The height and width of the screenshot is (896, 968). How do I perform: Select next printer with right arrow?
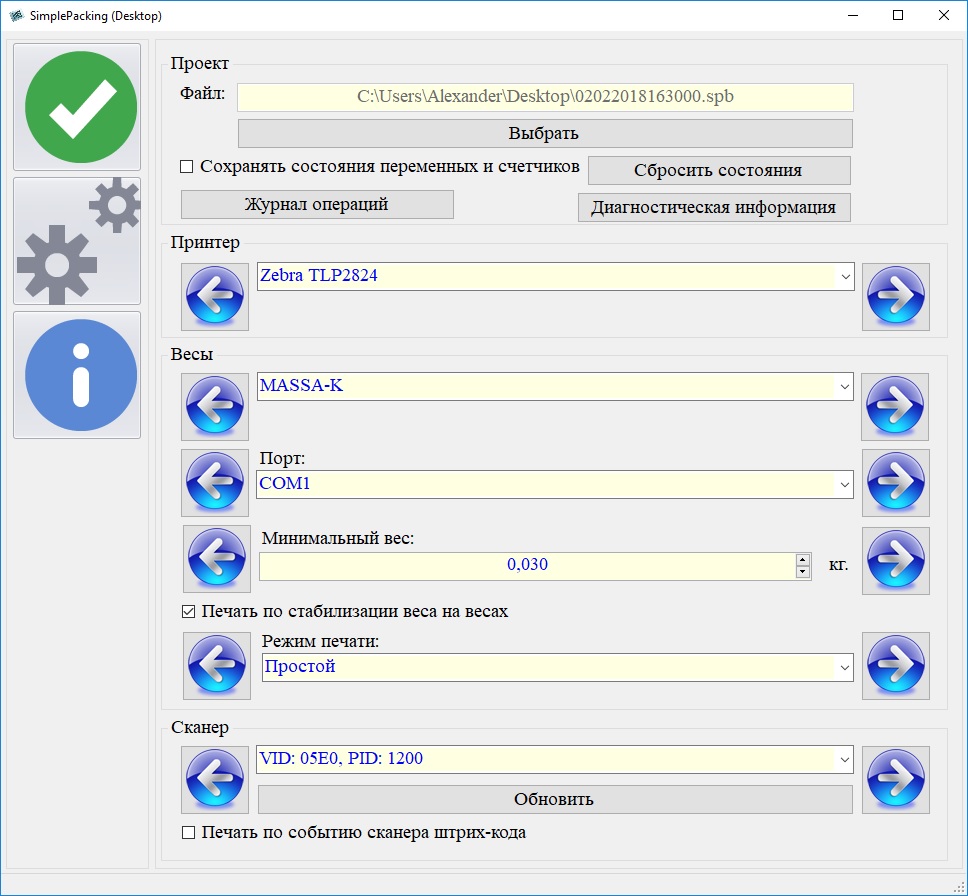point(896,296)
